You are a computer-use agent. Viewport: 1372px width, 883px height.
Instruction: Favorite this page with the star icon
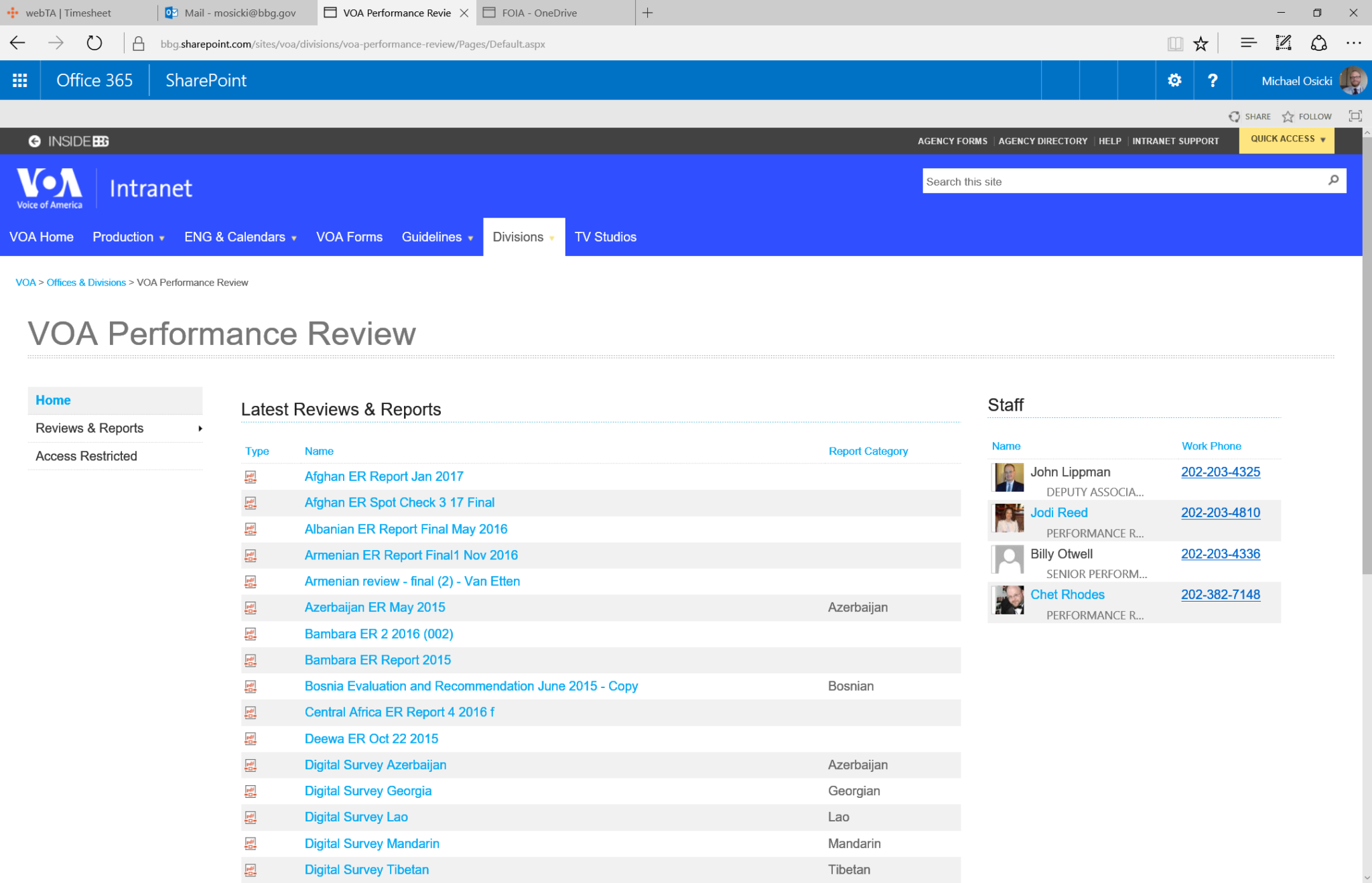click(1200, 44)
